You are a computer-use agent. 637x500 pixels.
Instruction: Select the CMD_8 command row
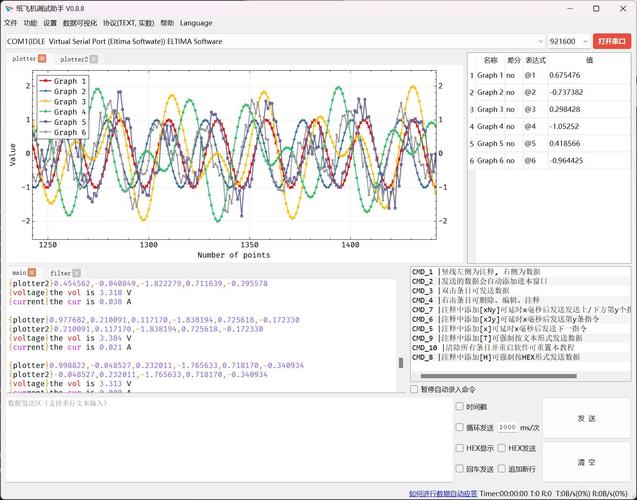coord(521,357)
